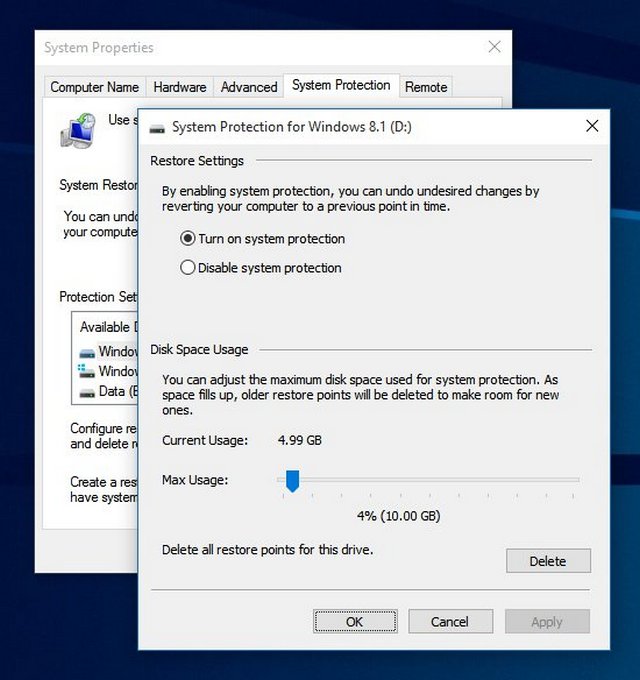Click the System Protection computer shield icon

click(x=78, y=130)
